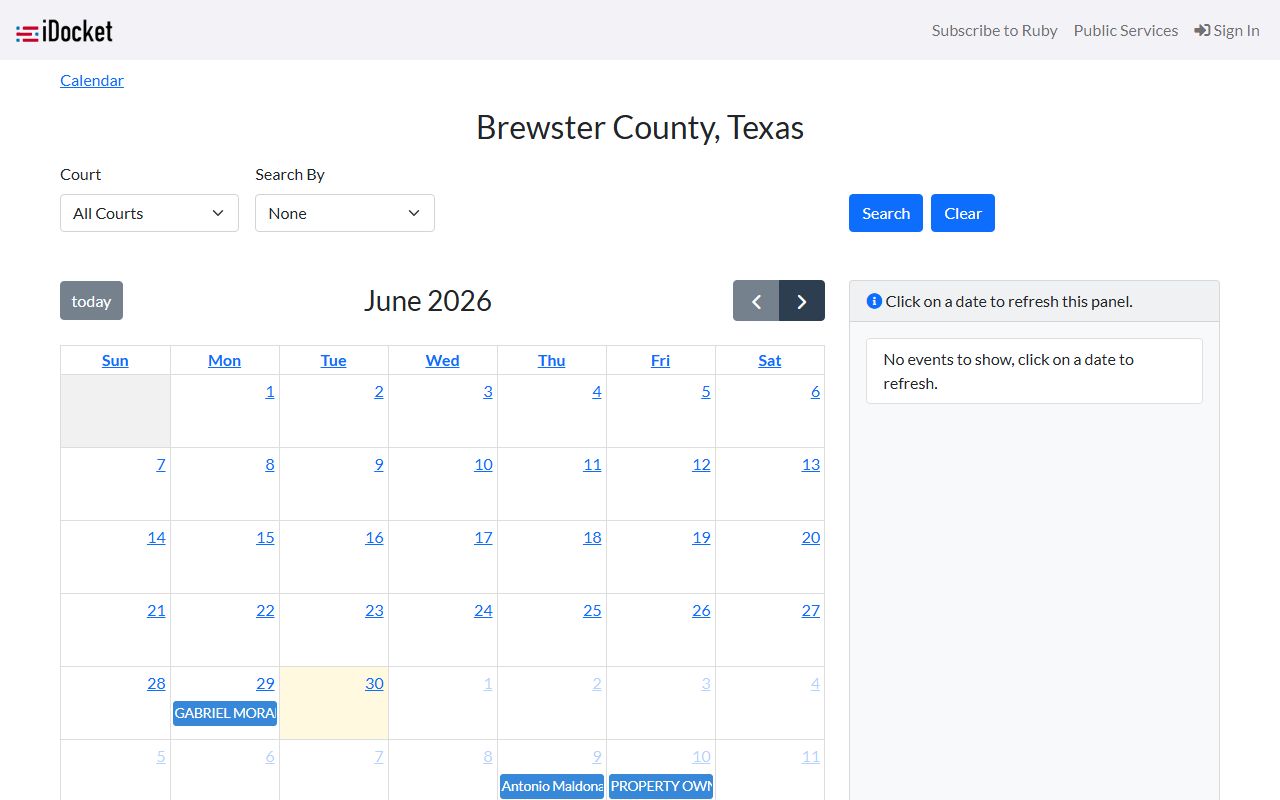Click the Thu column header
1280x800 pixels.
coord(551,360)
